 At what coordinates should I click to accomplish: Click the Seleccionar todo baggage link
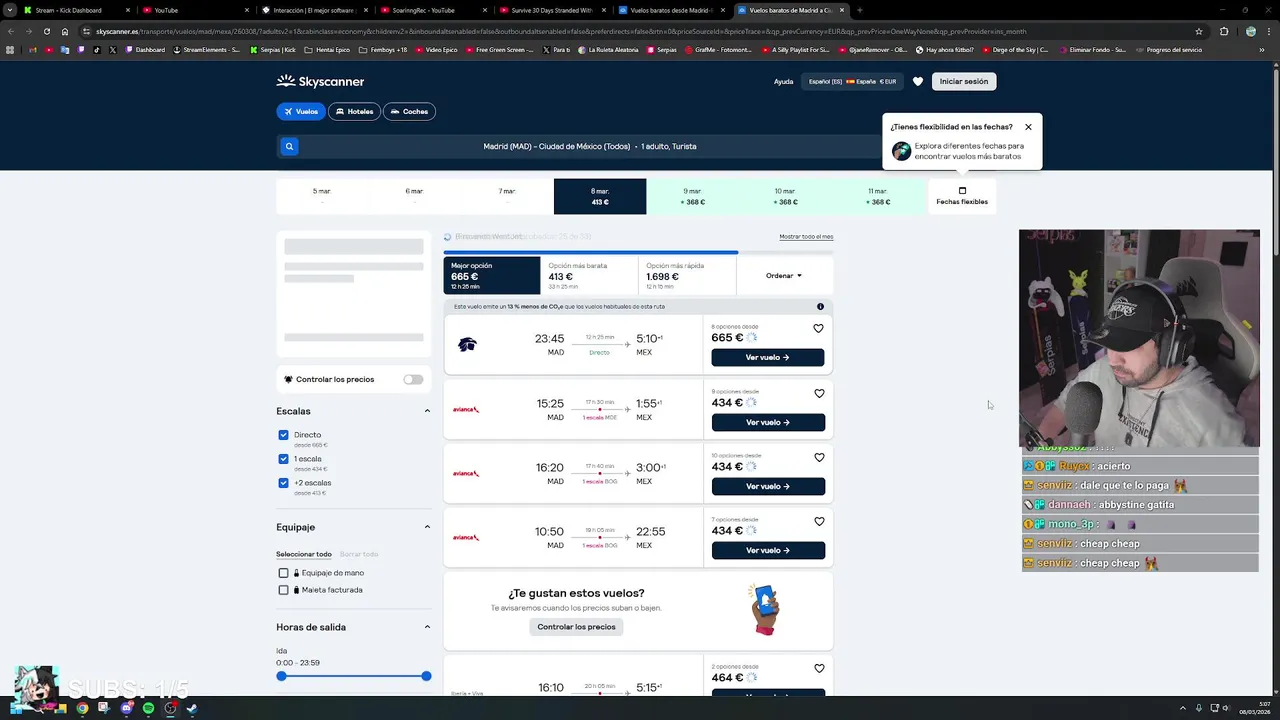click(304, 554)
